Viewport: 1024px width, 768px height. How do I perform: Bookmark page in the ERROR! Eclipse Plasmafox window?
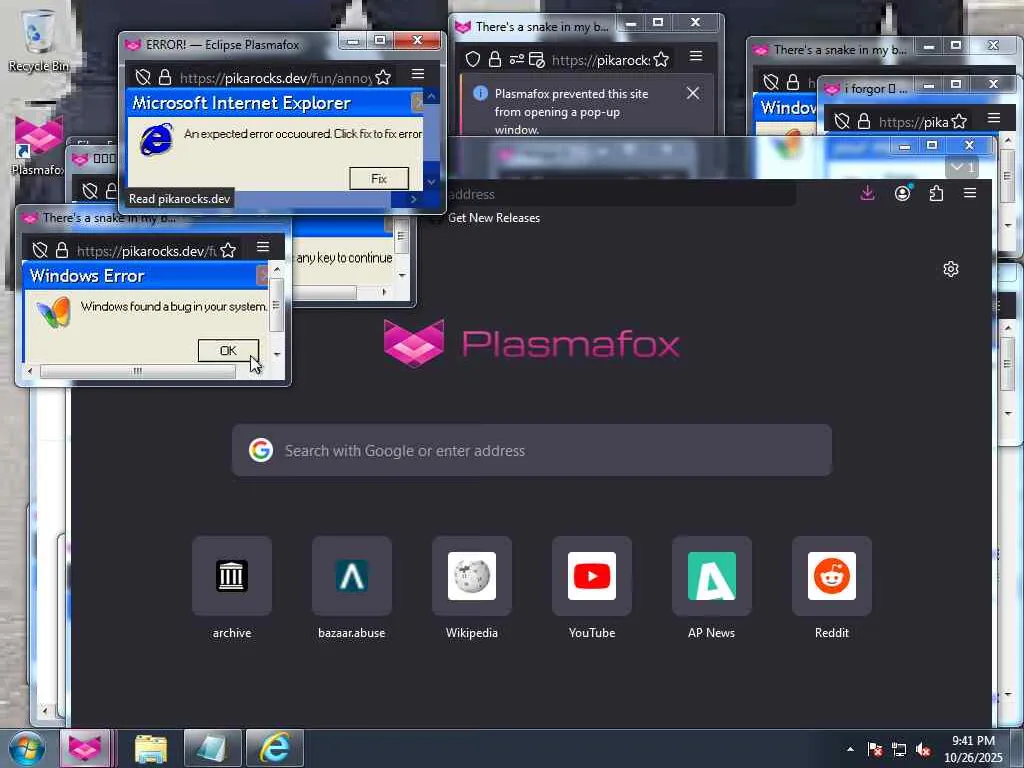pyautogui.click(x=383, y=78)
